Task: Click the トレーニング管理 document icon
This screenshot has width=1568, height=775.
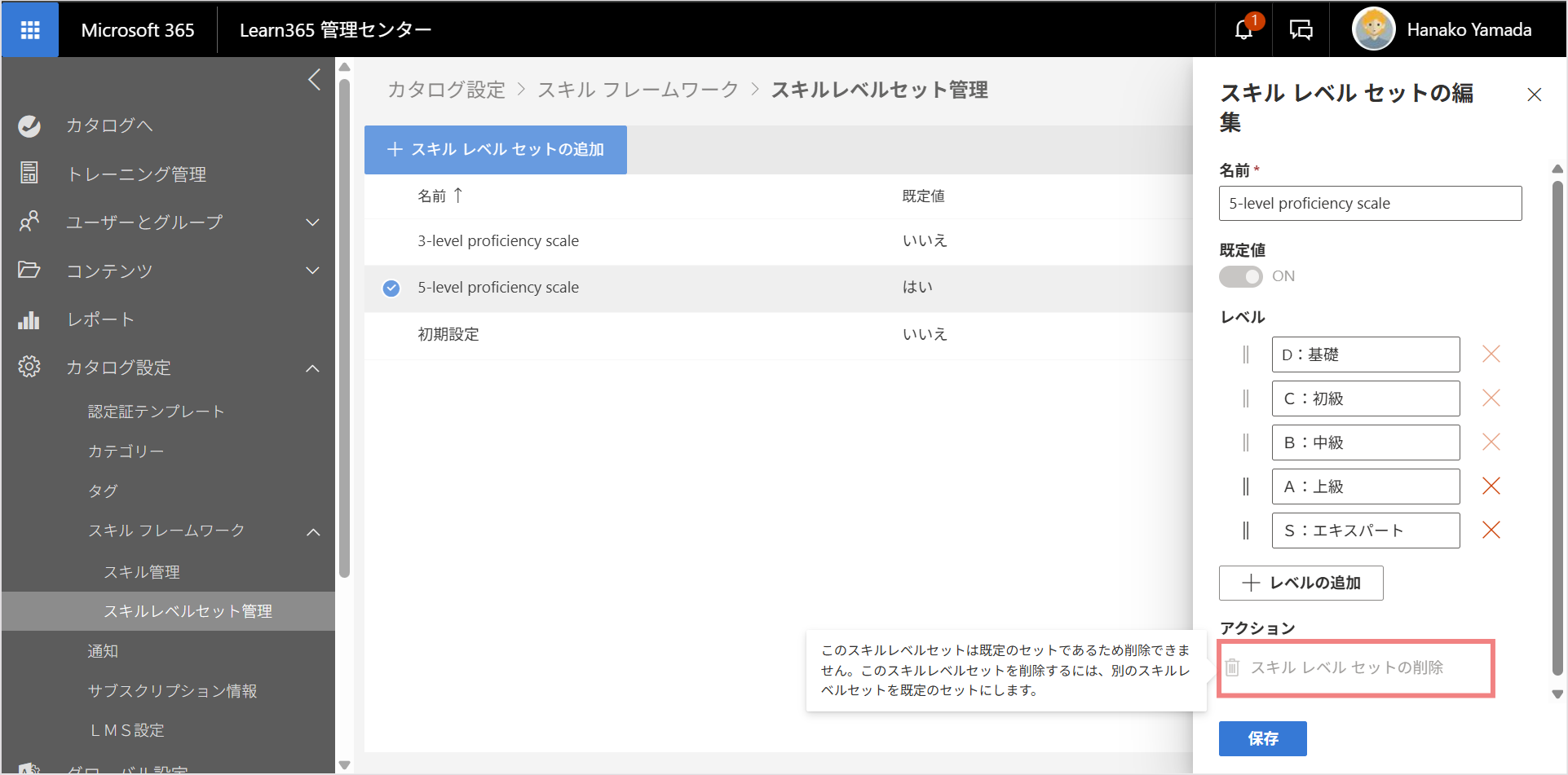Action: [29, 173]
